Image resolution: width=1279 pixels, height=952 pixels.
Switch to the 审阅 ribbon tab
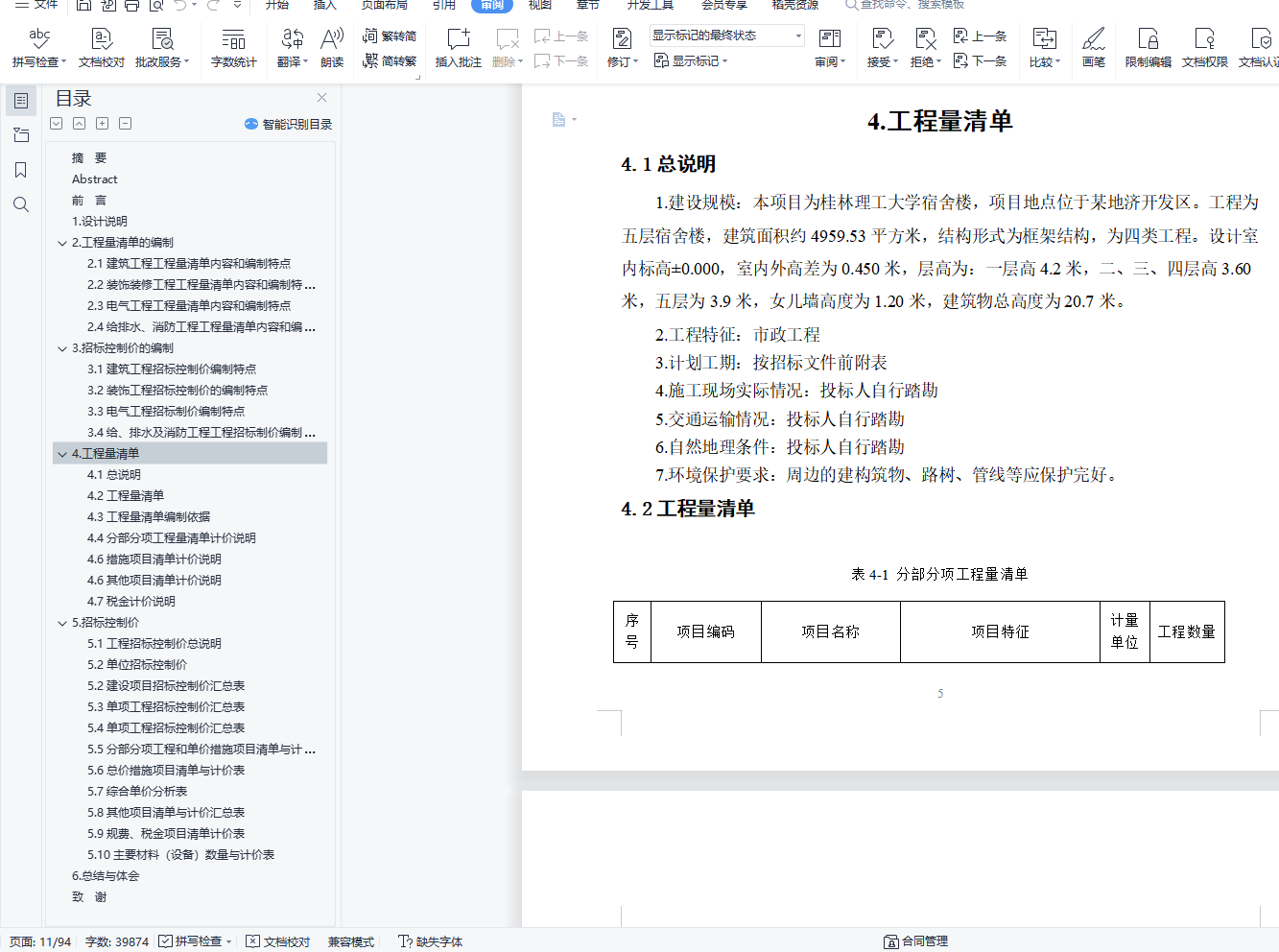click(x=492, y=6)
